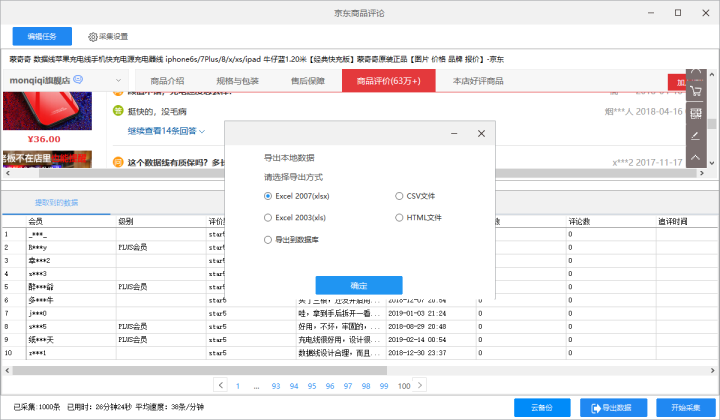
Task: Open the 采集设置 gear settings
Action: [x=108, y=37]
